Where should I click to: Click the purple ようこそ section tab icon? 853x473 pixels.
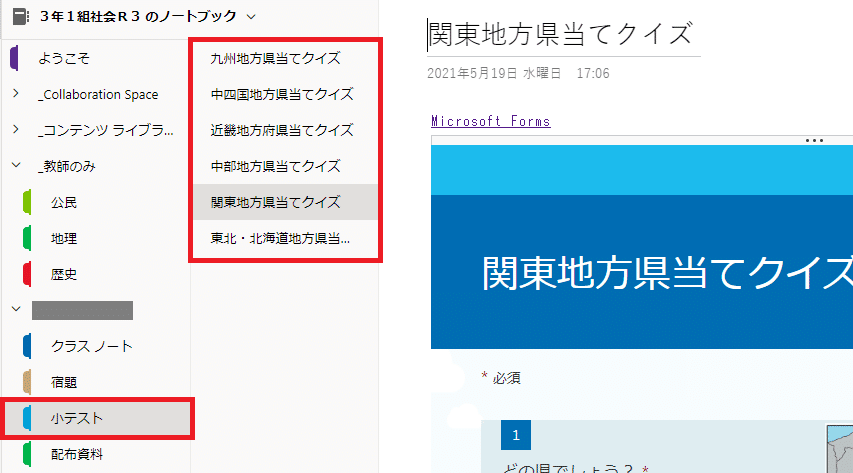(x=15, y=58)
